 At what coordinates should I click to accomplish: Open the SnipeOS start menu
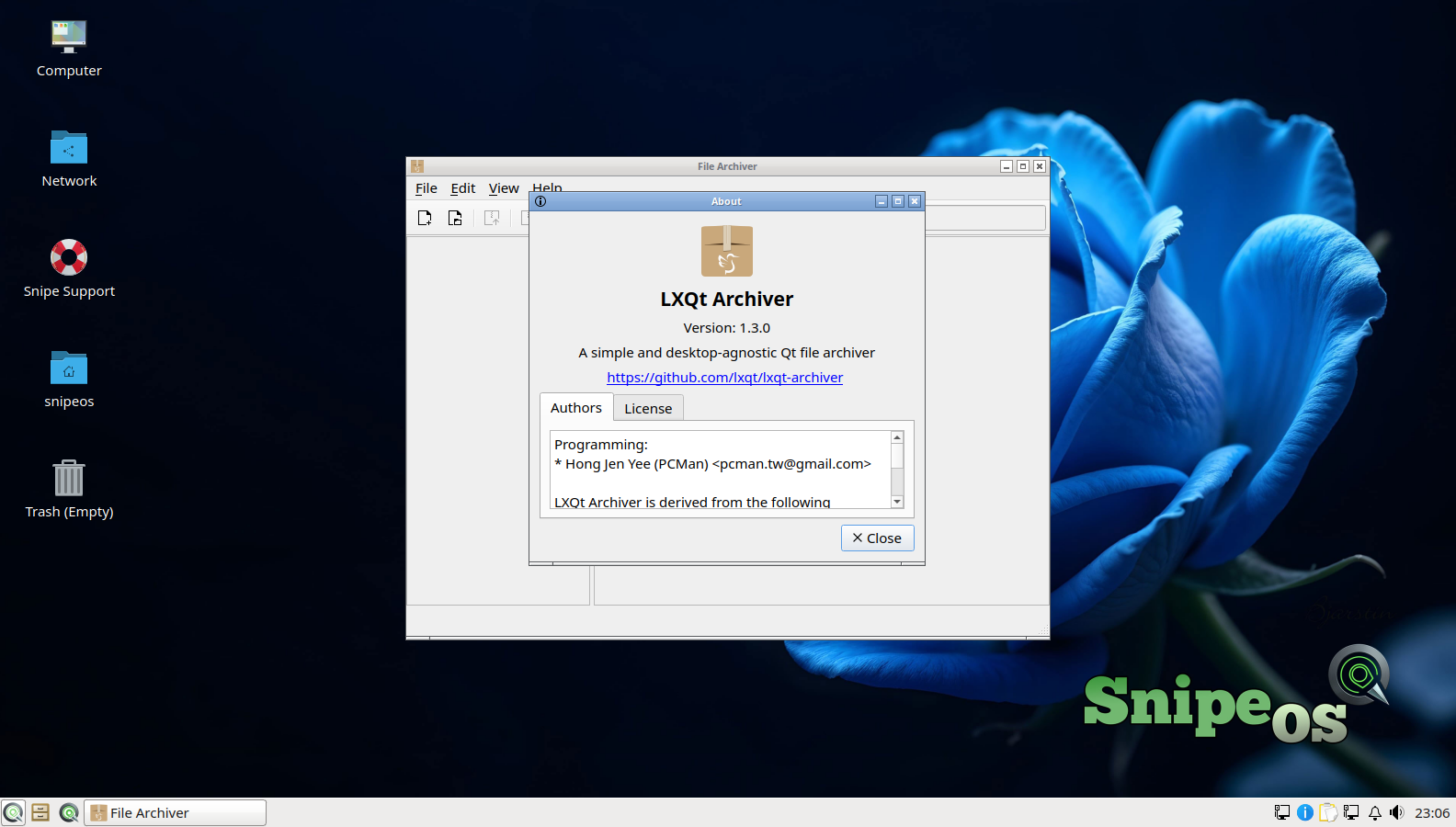tap(14, 812)
